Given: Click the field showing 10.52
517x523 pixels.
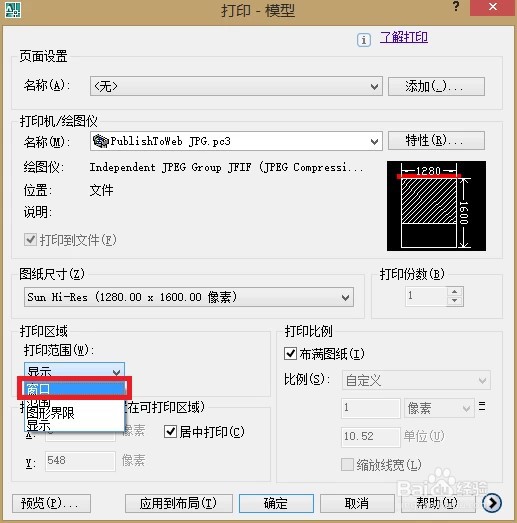Looking at the screenshot, I should [x=371, y=437].
